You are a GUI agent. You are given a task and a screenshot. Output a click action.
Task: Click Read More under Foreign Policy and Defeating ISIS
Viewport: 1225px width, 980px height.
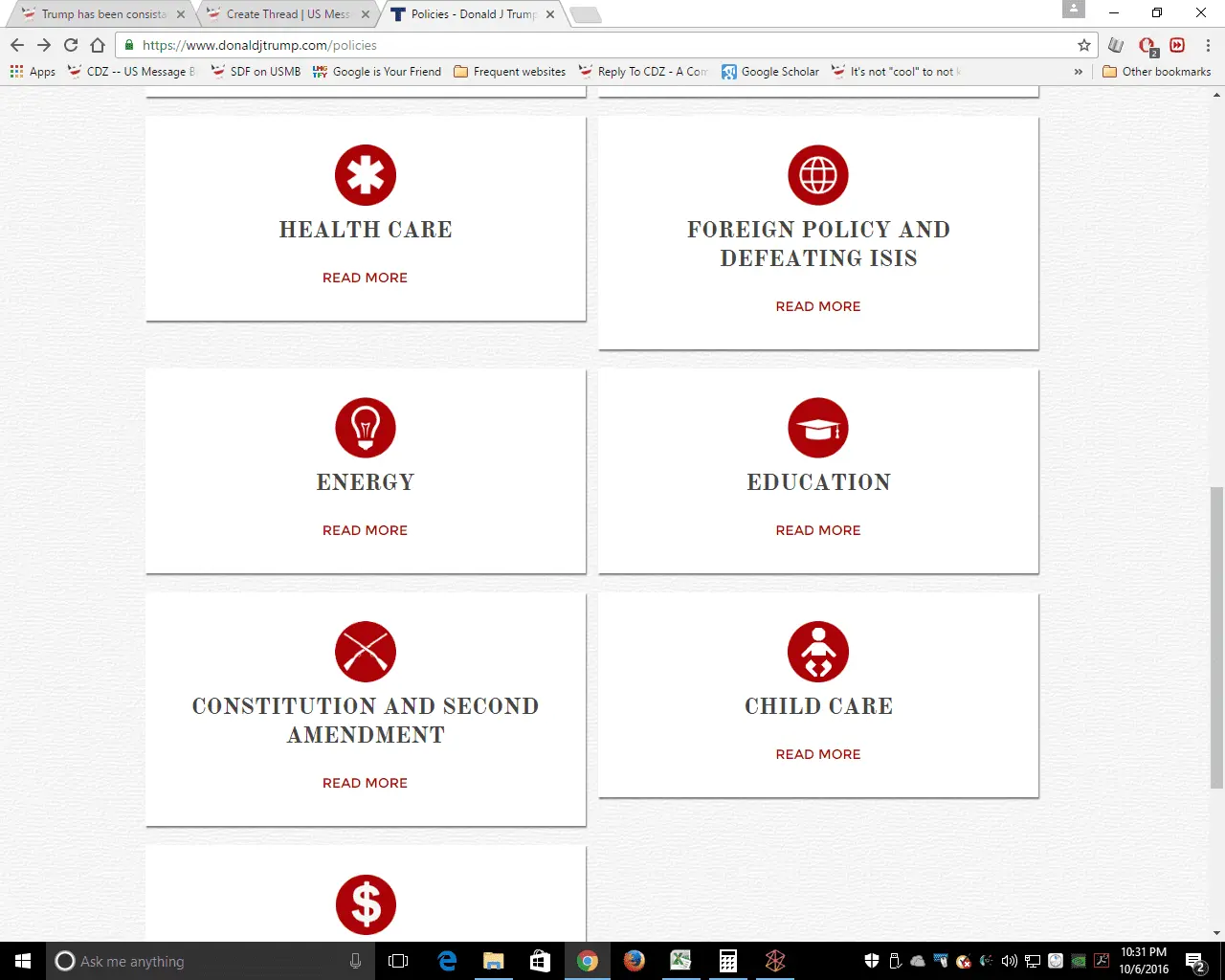818,306
